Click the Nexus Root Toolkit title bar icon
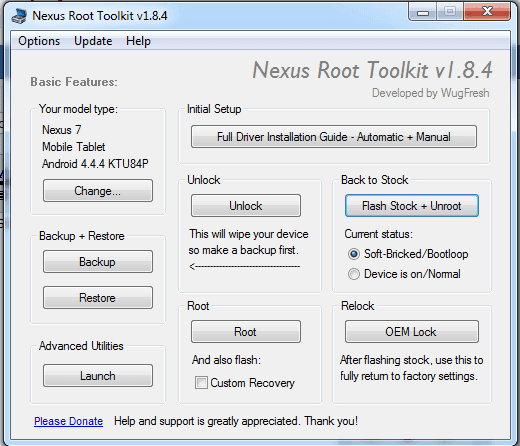Image resolution: width=520 pixels, height=446 pixels. point(19,16)
